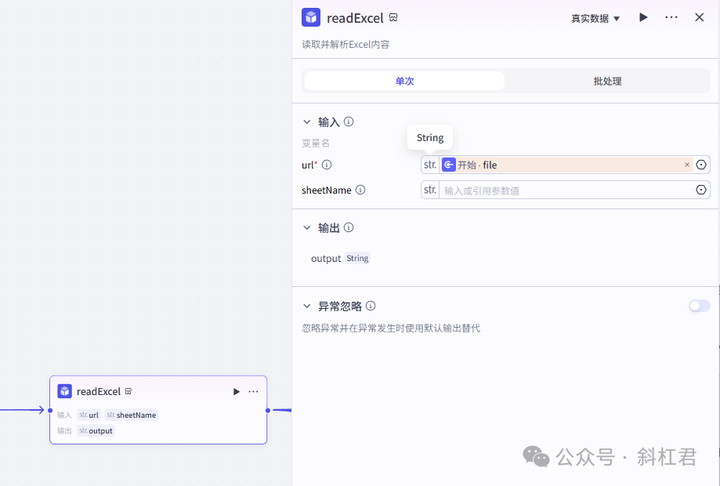
Task: Open the 真实数据 dropdown
Action: click(595, 18)
